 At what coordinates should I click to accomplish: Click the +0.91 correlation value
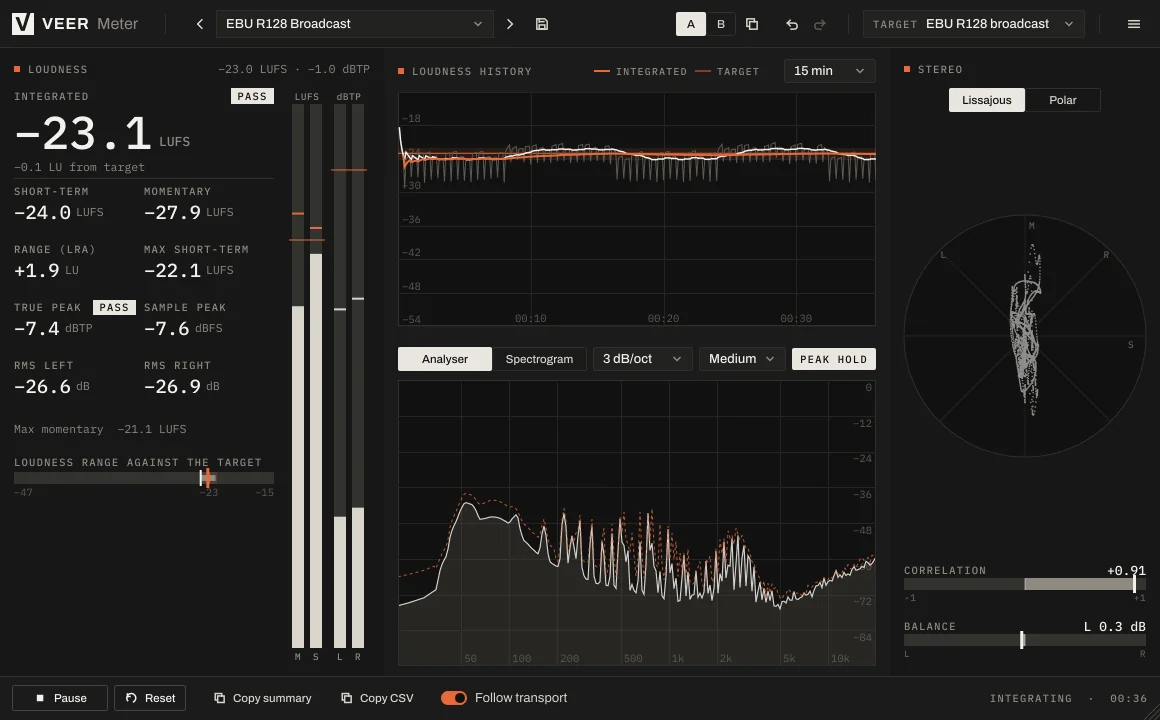tap(1126, 571)
